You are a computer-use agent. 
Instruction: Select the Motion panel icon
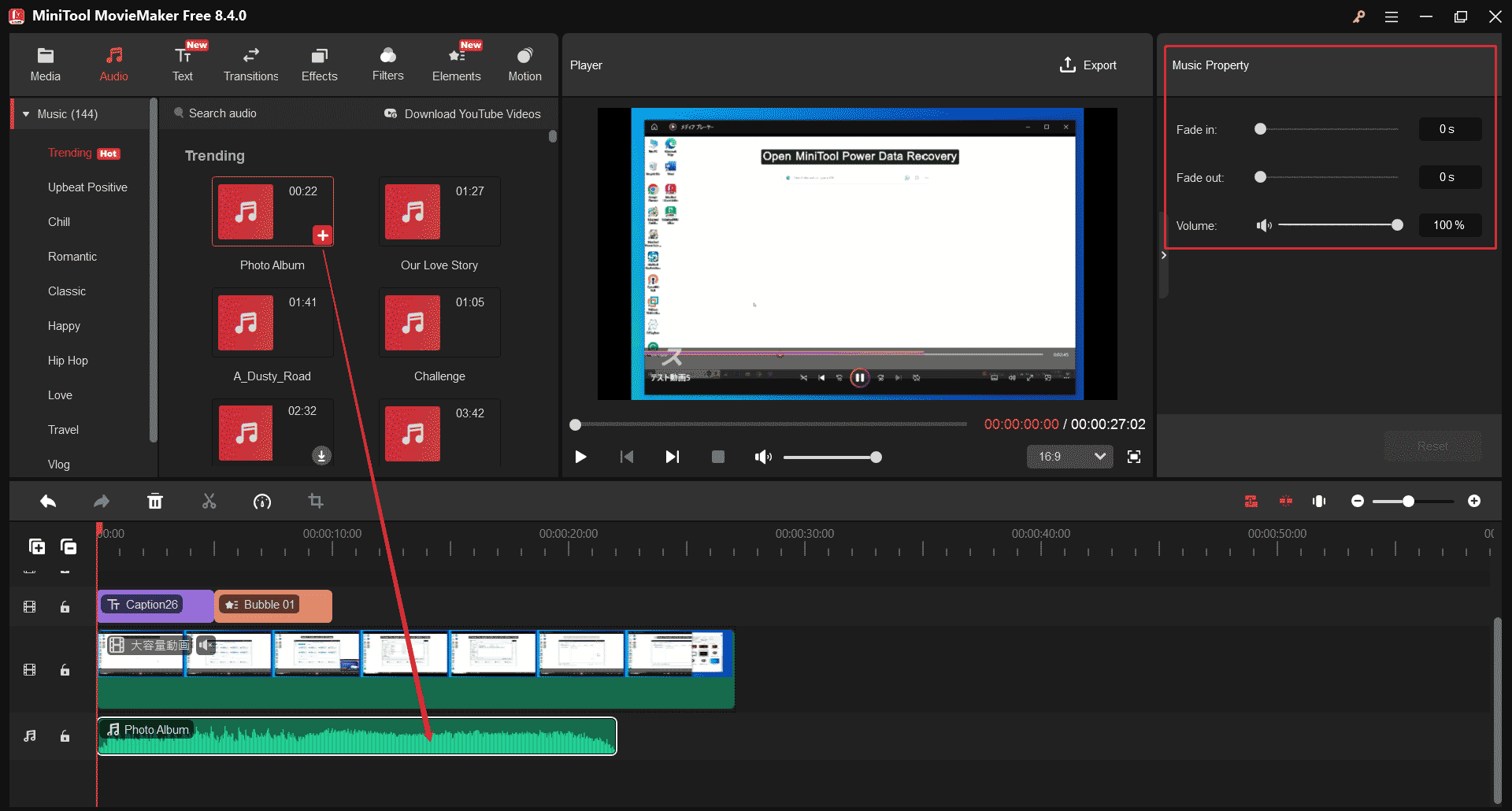pyautogui.click(x=524, y=63)
